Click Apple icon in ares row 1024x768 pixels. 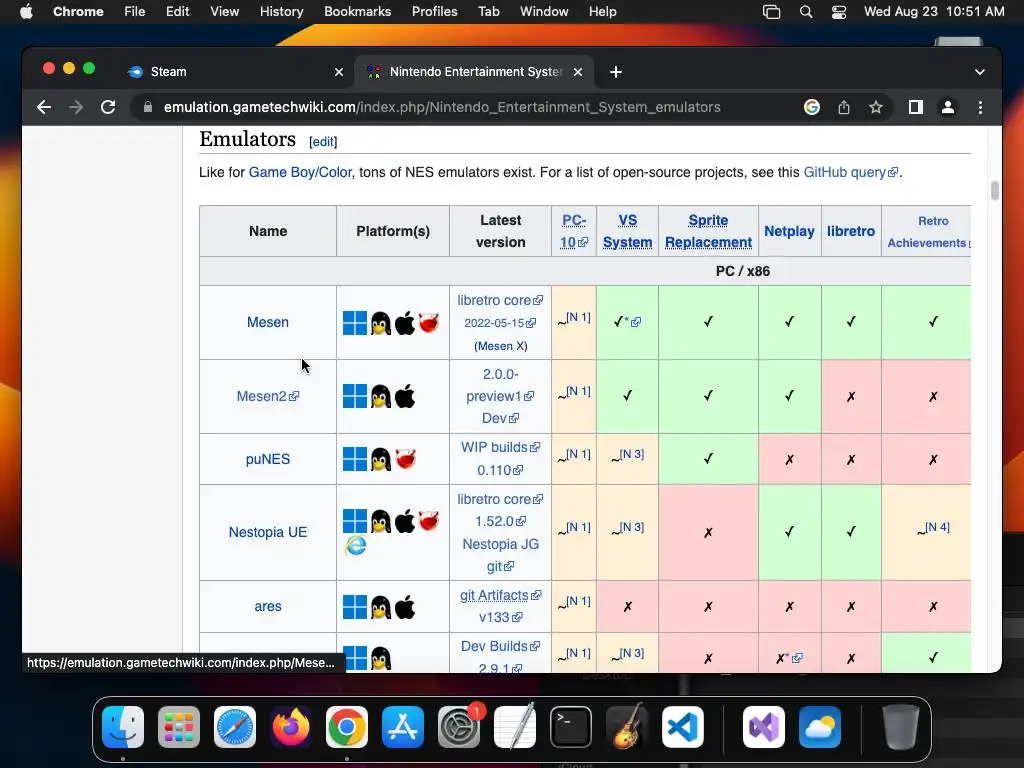pyautogui.click(x=405, y=607)
